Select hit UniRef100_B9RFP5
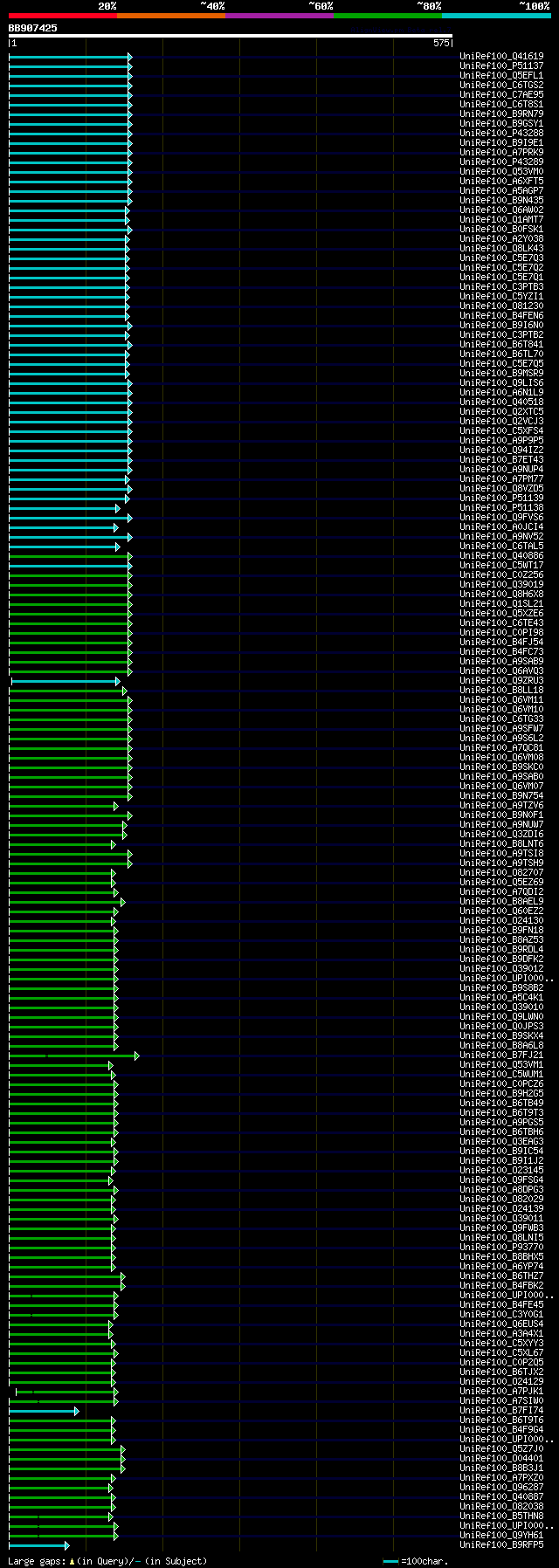 pyautogui.click(x=501, y=1545)
